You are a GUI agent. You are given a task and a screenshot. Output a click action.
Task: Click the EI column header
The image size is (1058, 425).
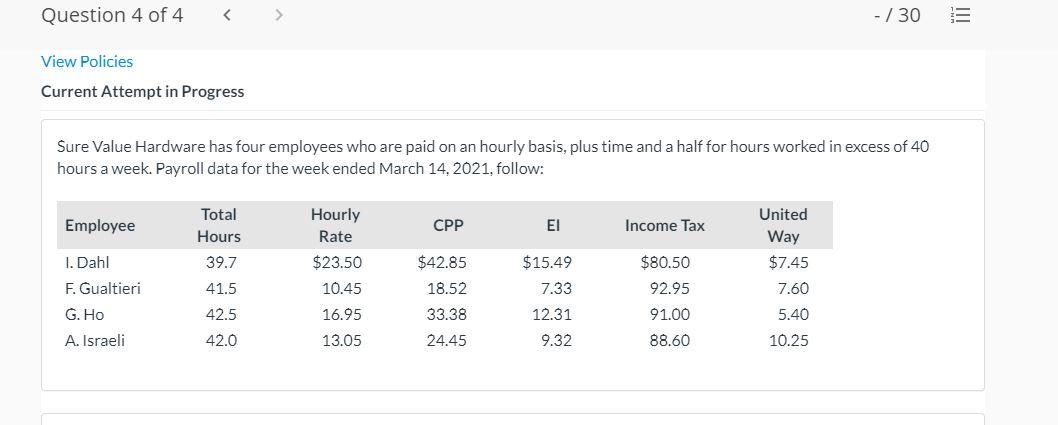click(x=553, y=226)
